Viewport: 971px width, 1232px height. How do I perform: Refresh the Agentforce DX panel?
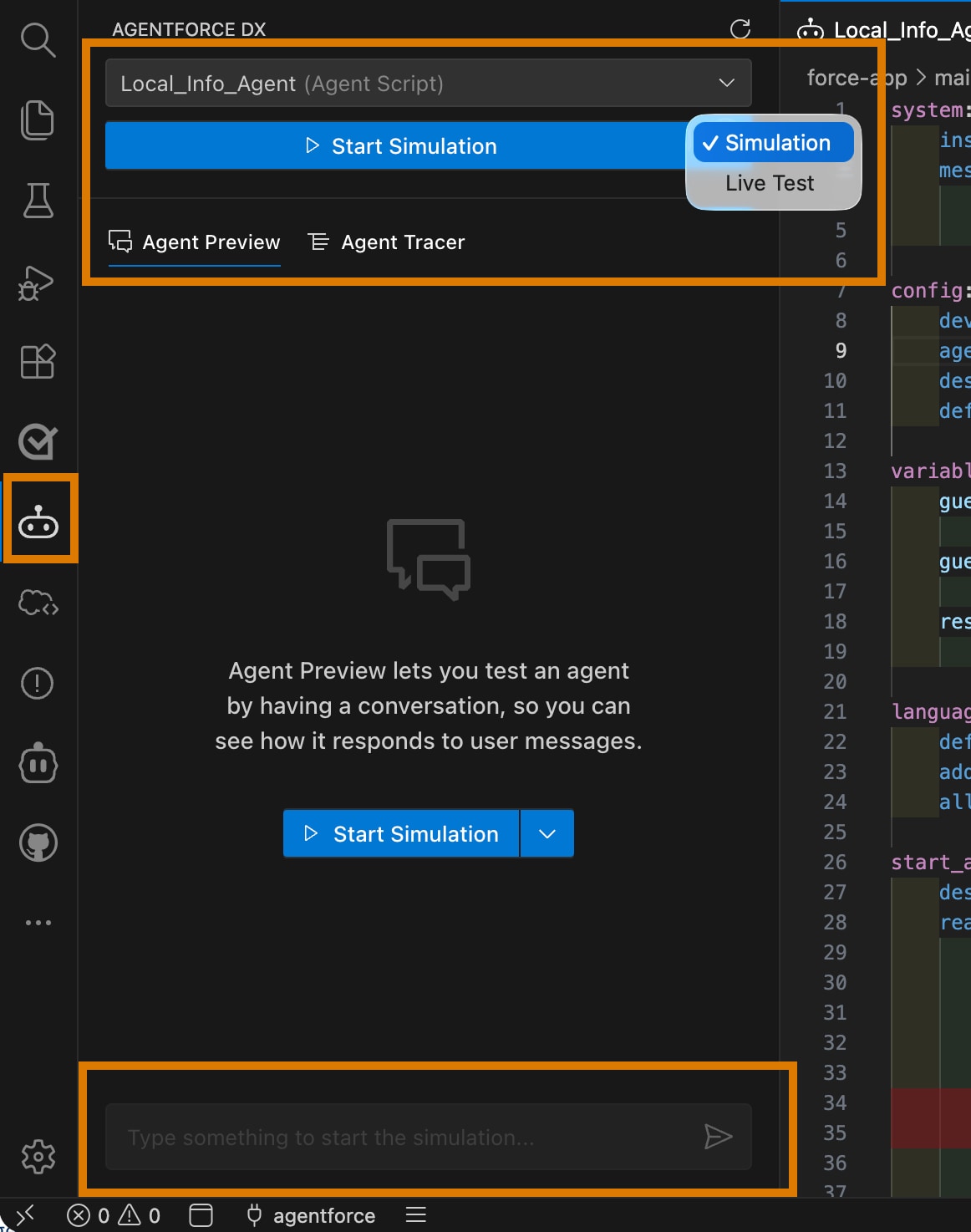point(739,29)
